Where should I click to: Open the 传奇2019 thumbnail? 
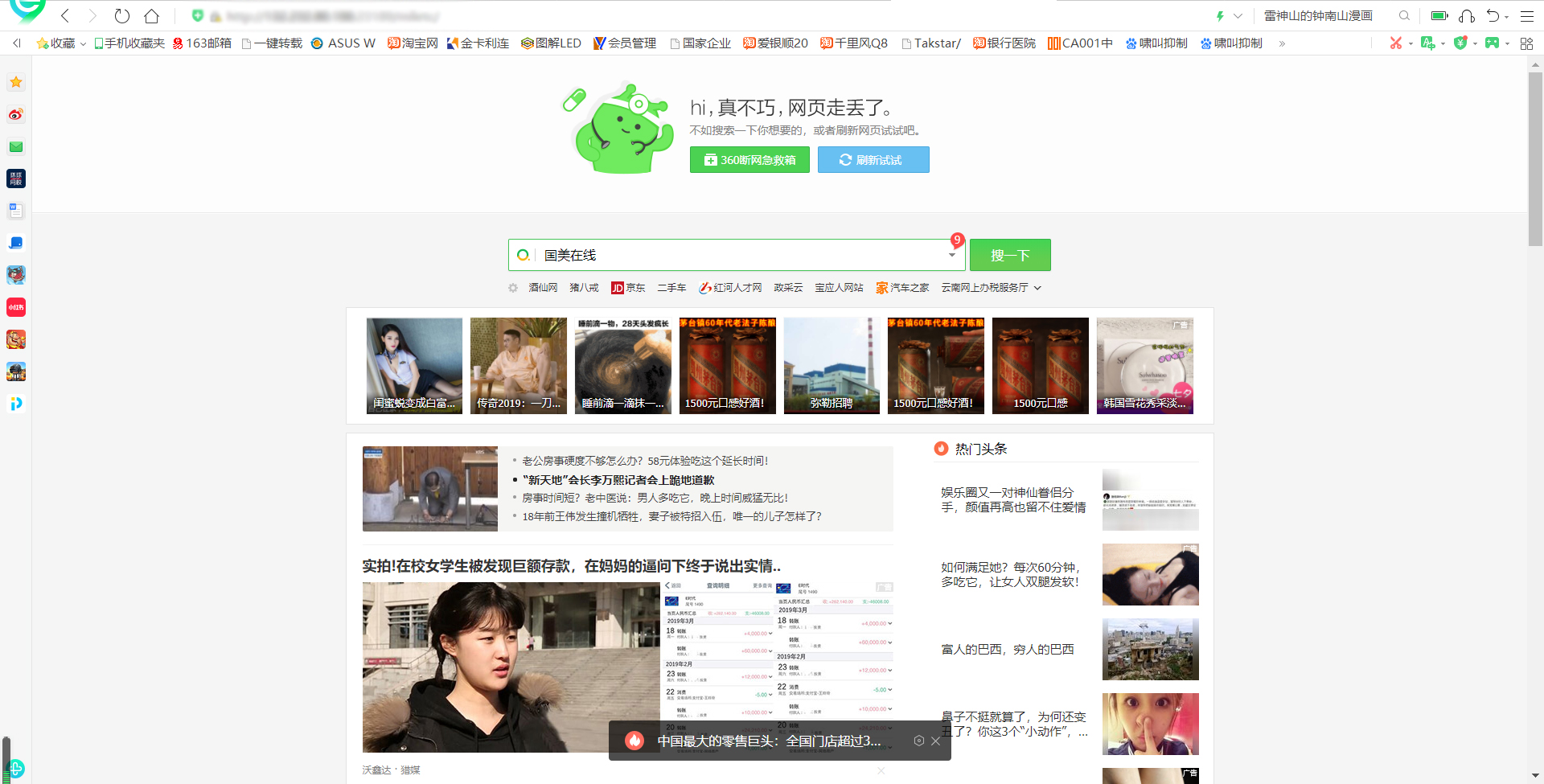(x=519, y=366)
